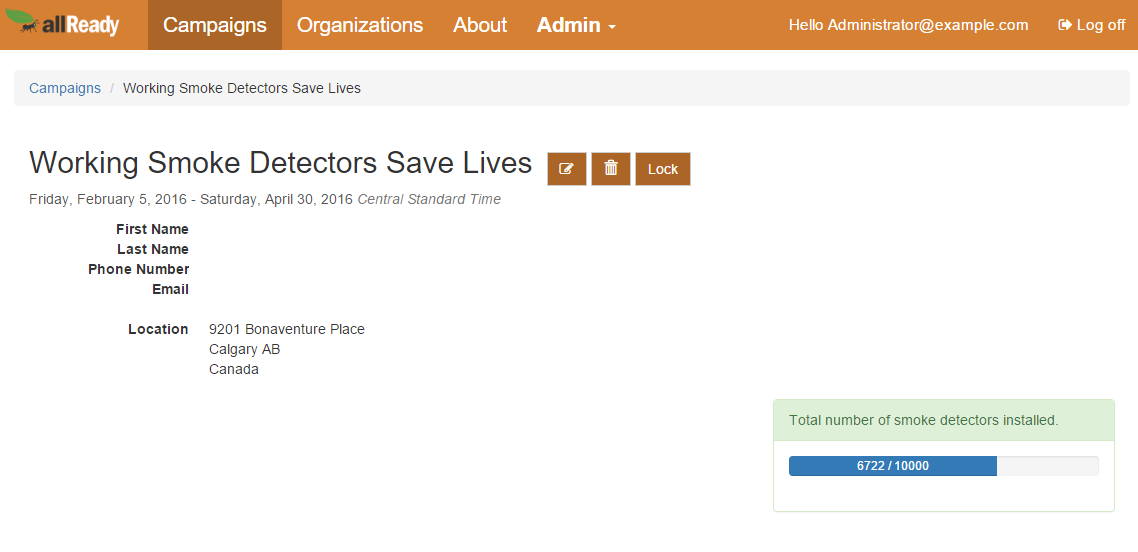Open the About page from navbar

click(480, 25)
